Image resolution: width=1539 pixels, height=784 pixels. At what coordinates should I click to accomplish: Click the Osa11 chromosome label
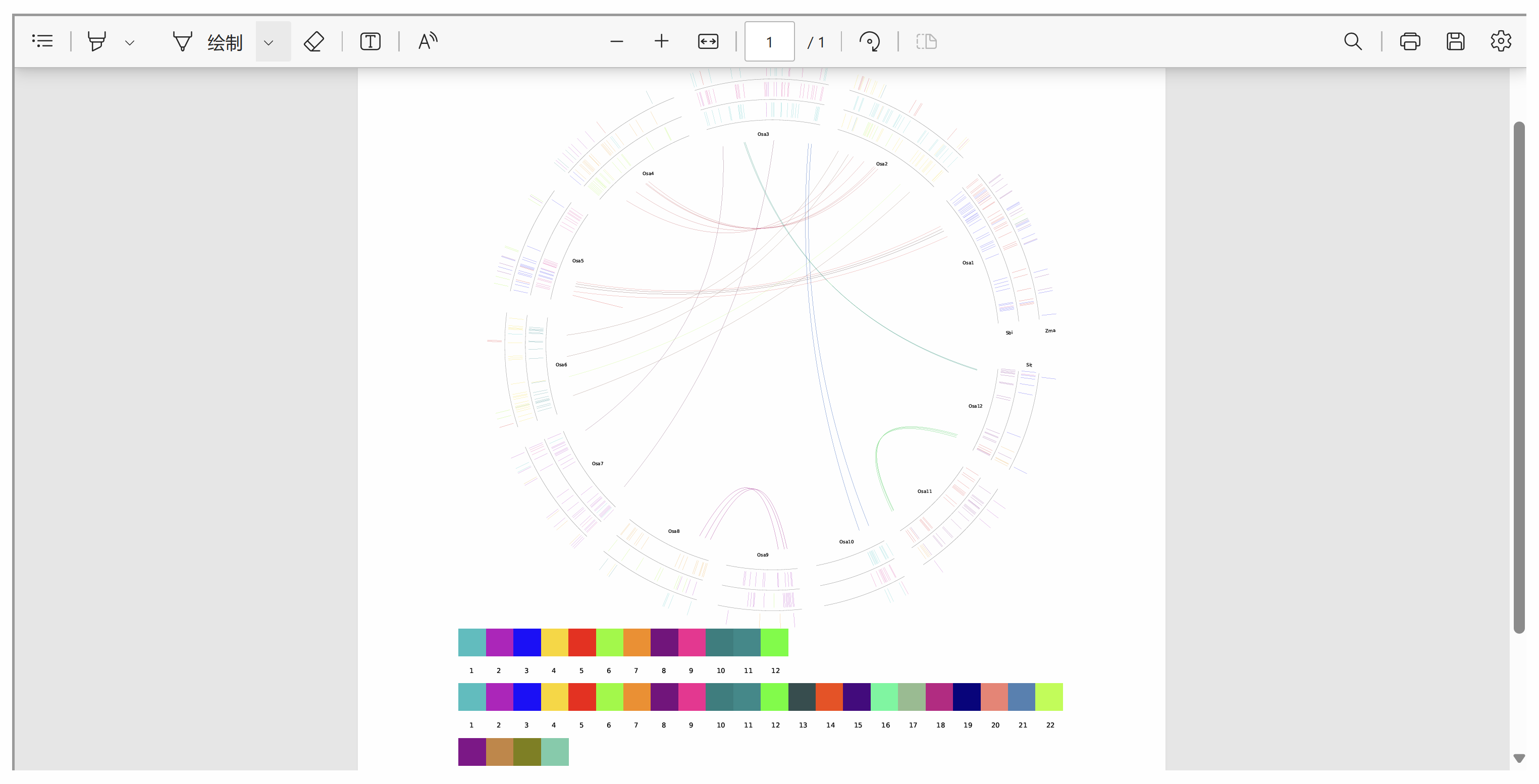tap(925, 491)
